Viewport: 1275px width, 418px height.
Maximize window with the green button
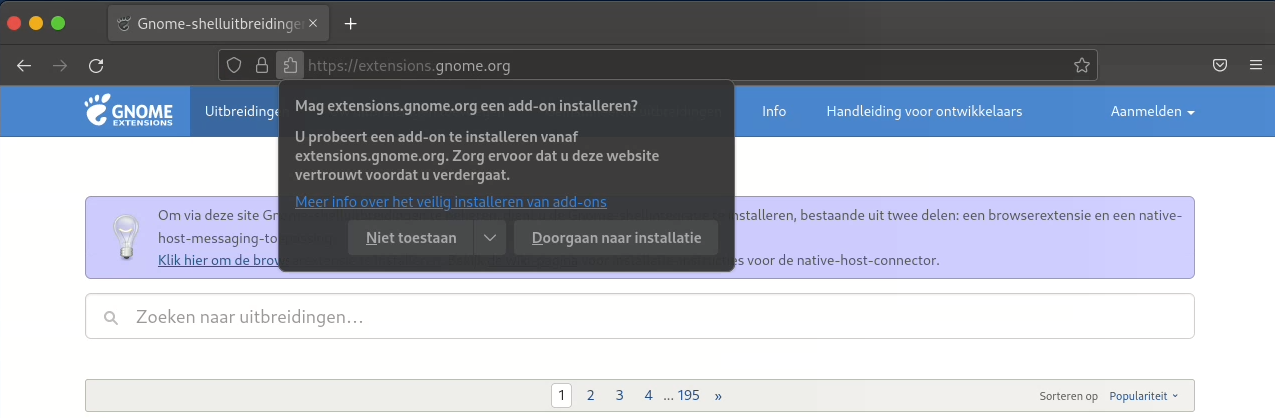(58, 23)
